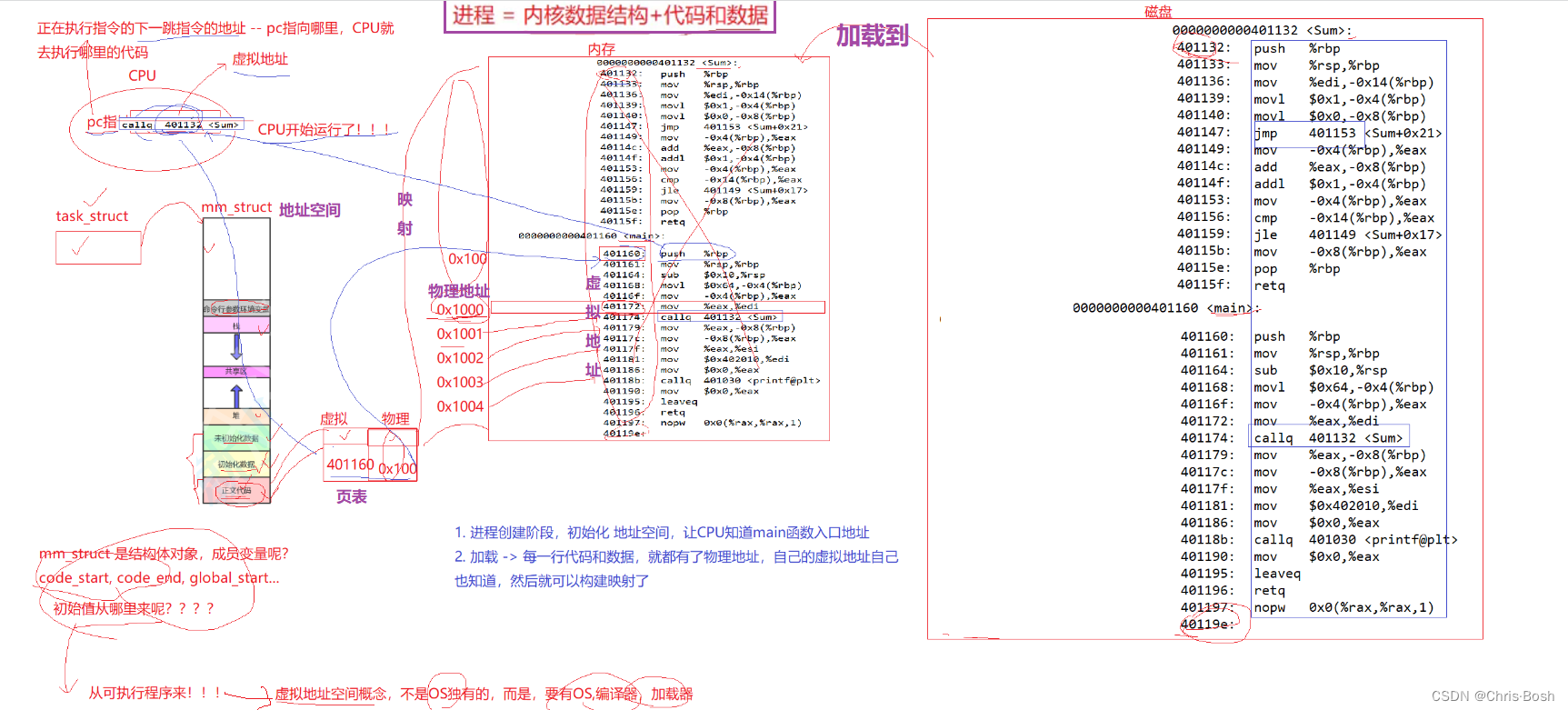Click "jmp 401153 <Sum+0x21>" in disk panel
This screenshot has height=710, width=1568.
click(x=1348, y=133)
